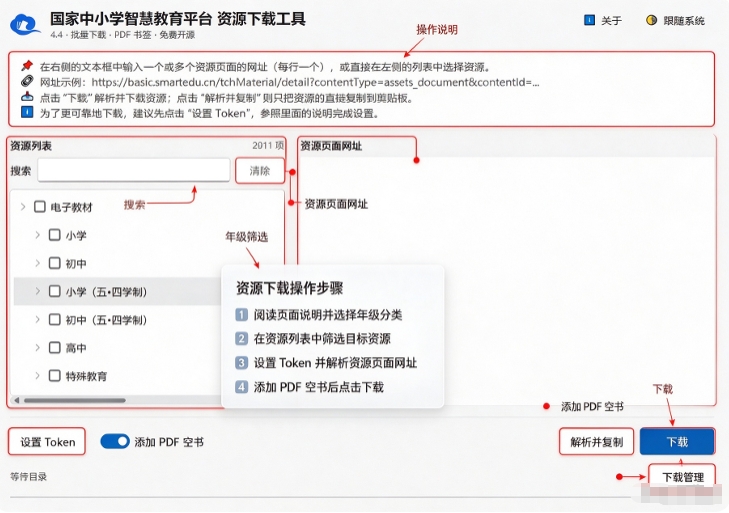Click the 设置 Token button
This screenshot has height=513, width=729.
[x=47, y=441]
